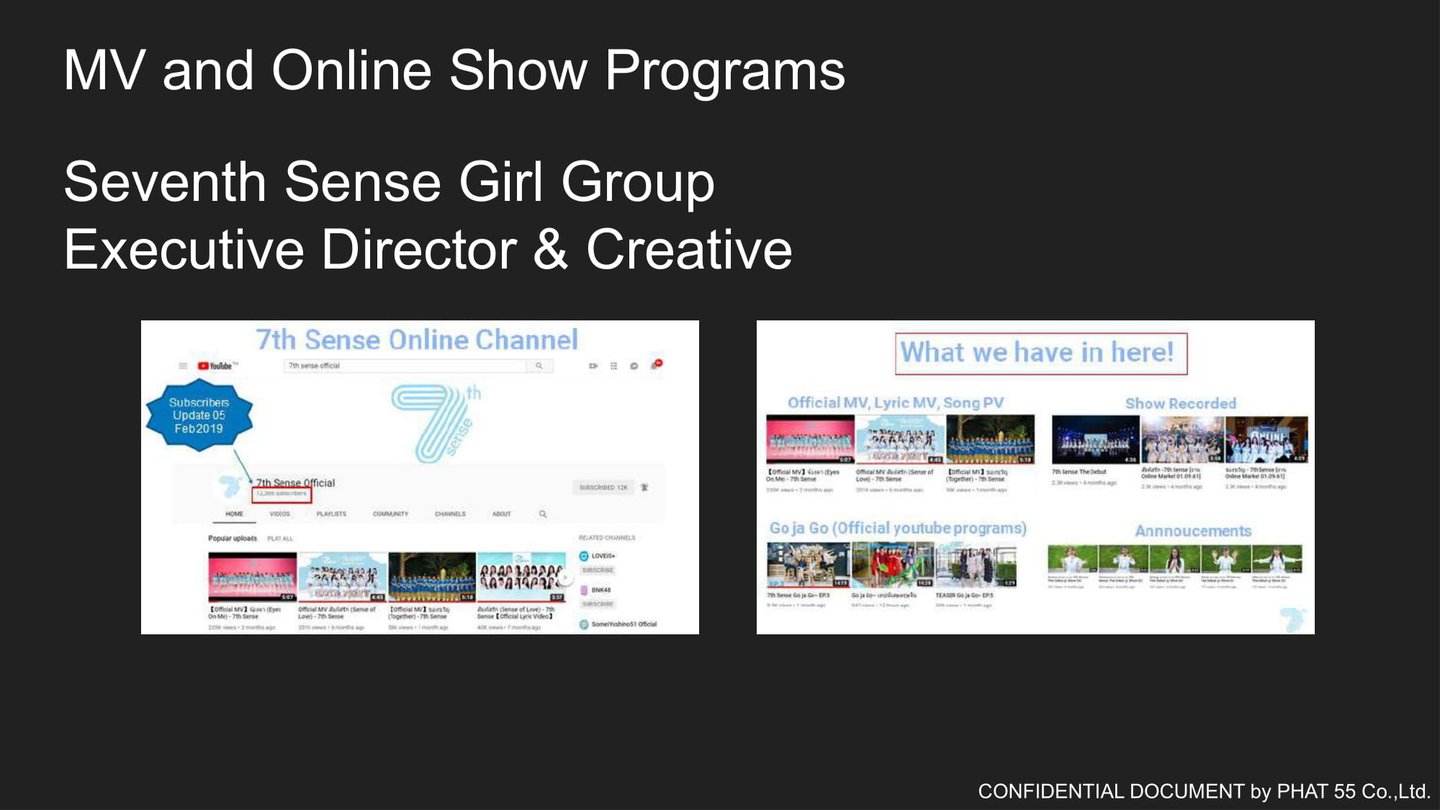This screenshot has width=1440, height=810.
Task: Play the 5:07 video in Popular uploads
Action: 252,577
